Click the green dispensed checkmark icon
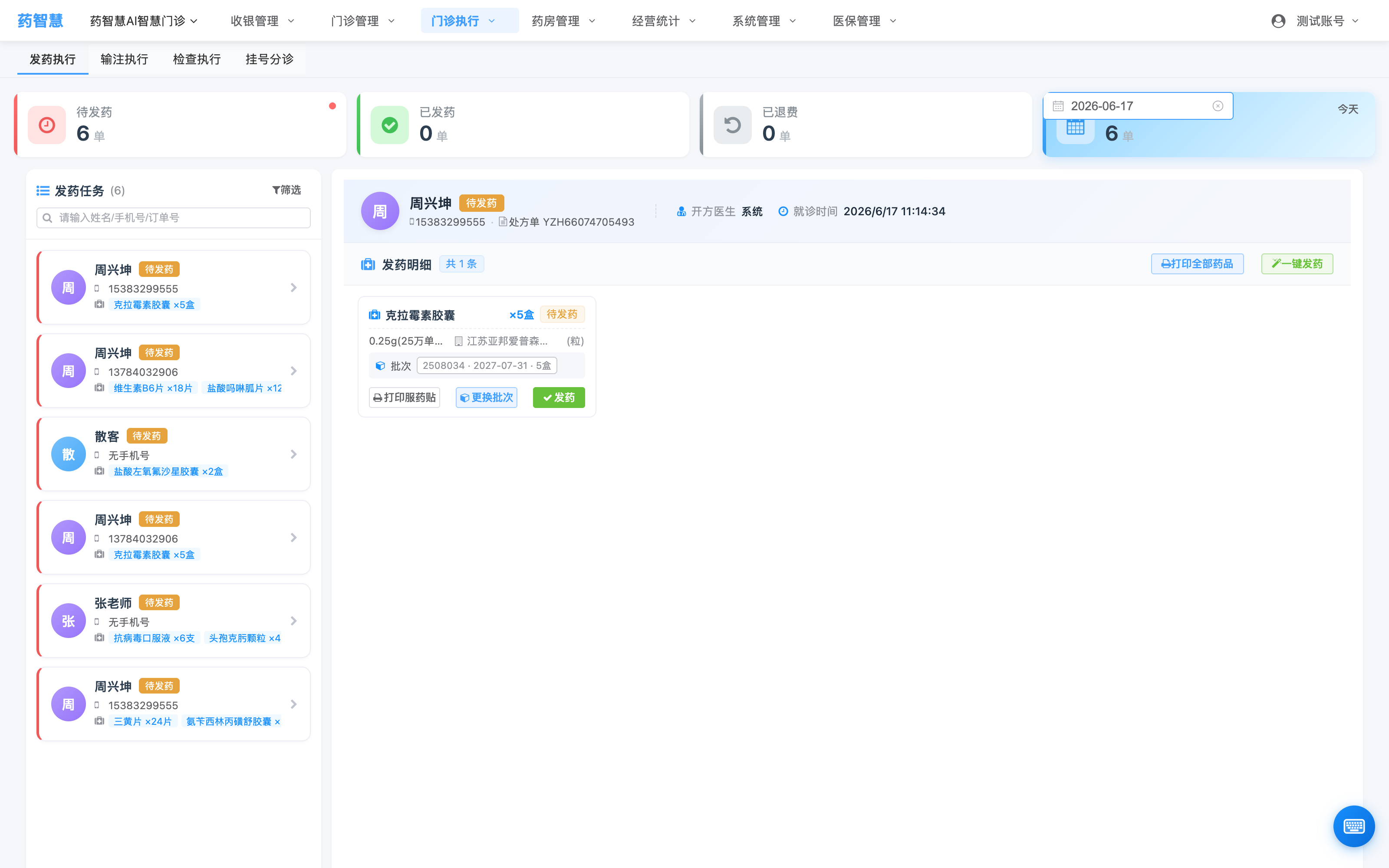 coord(390,125)
